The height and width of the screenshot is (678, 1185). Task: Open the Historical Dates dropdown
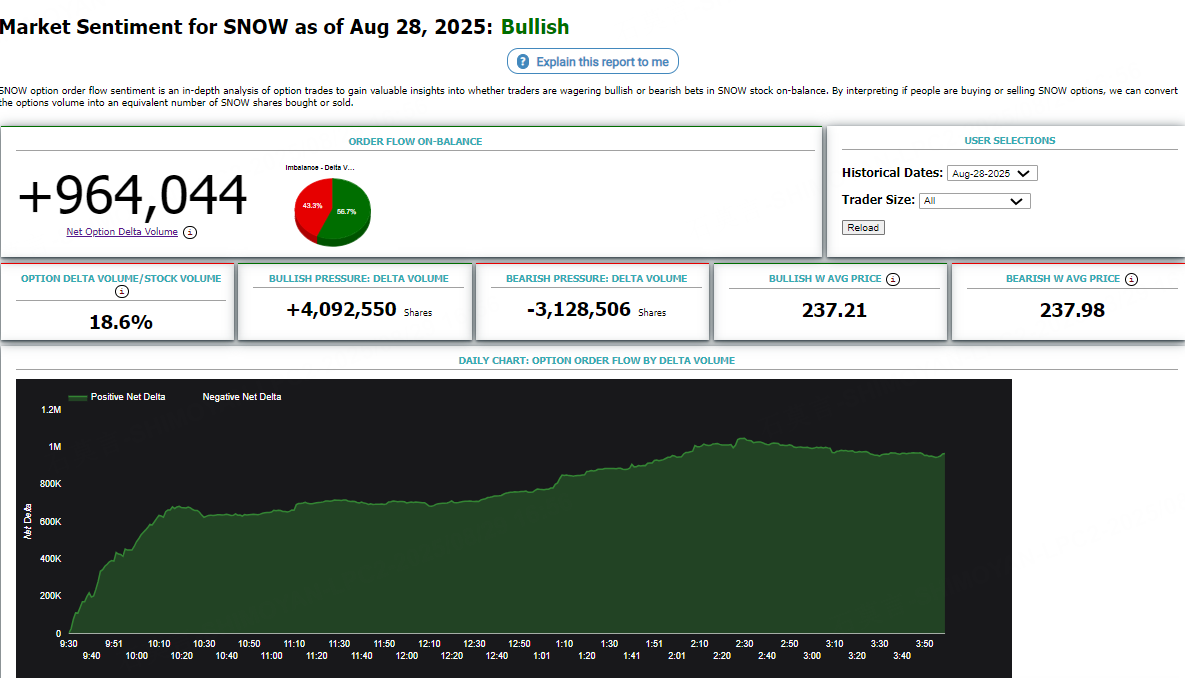(992, 173)
